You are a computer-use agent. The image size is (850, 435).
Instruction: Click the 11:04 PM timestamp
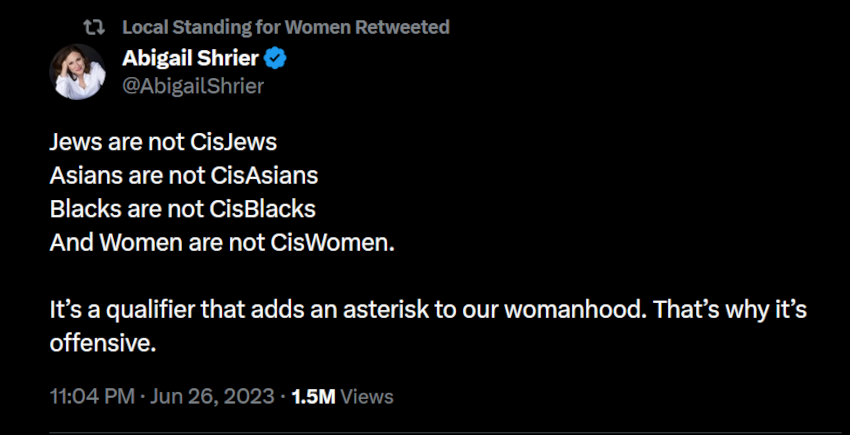(92, 396)
